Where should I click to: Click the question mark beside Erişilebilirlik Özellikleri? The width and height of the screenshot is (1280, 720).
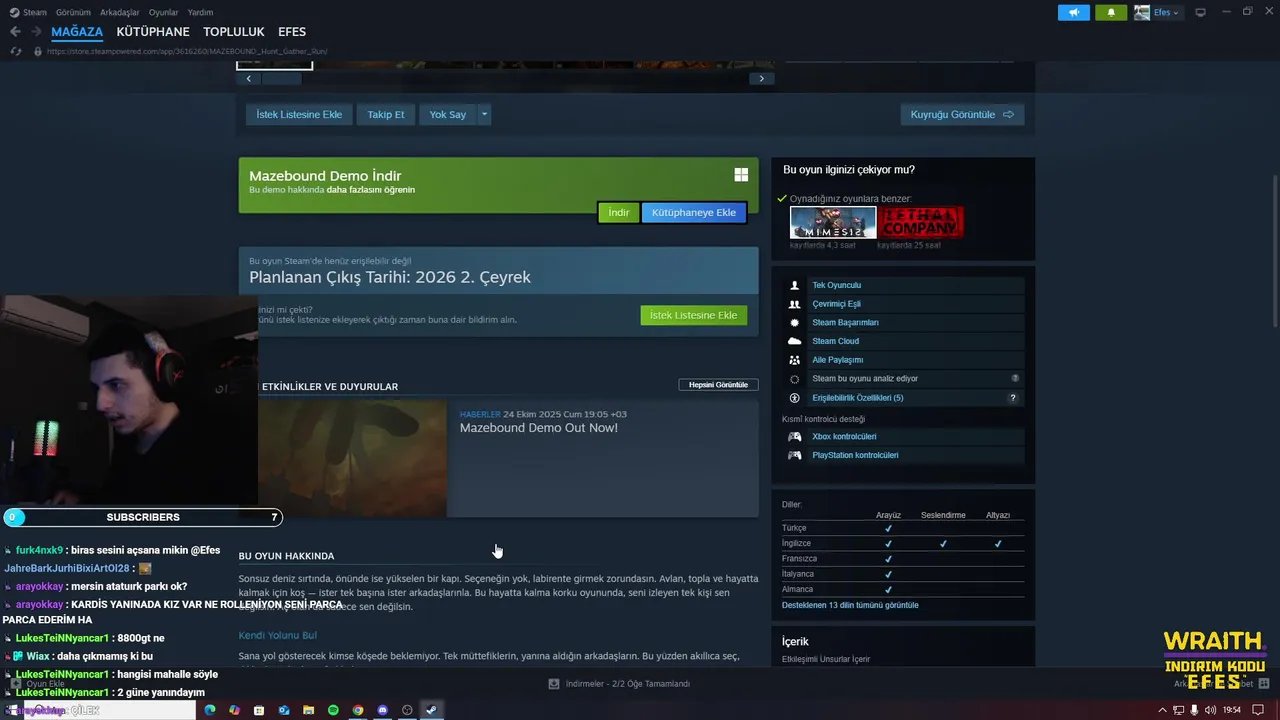(1012, 398)
